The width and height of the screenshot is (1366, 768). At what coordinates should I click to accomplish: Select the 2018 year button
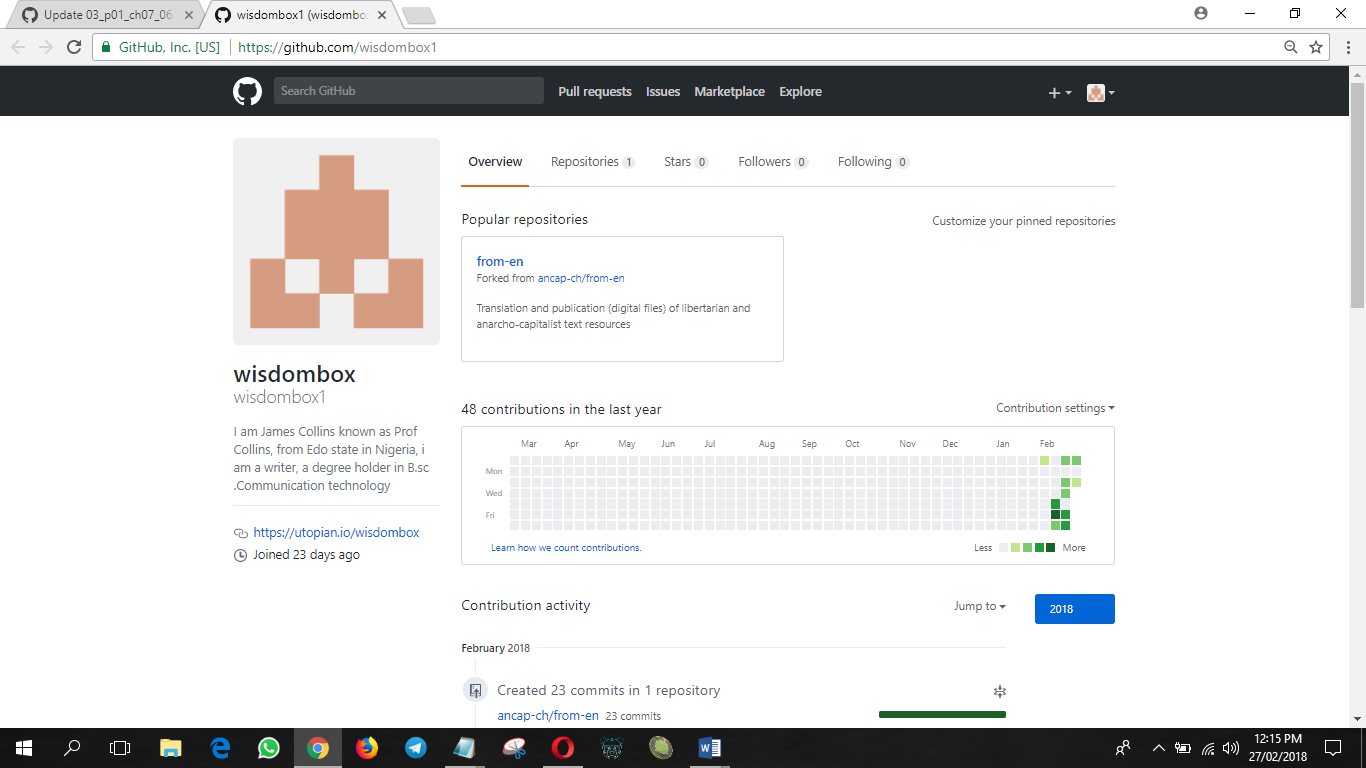tap(1074, 609)
